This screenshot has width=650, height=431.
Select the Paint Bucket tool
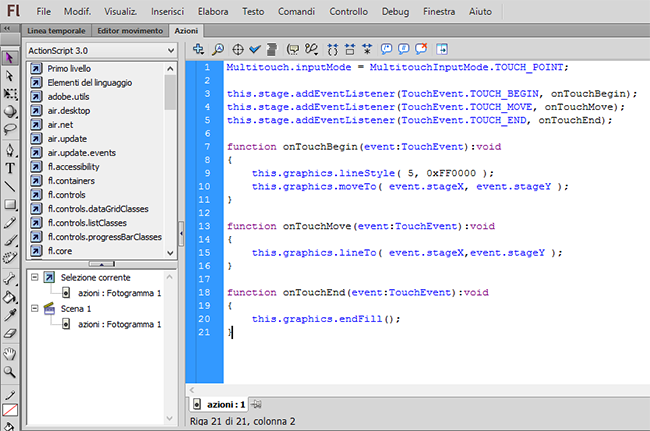click(x=10, y=297)
